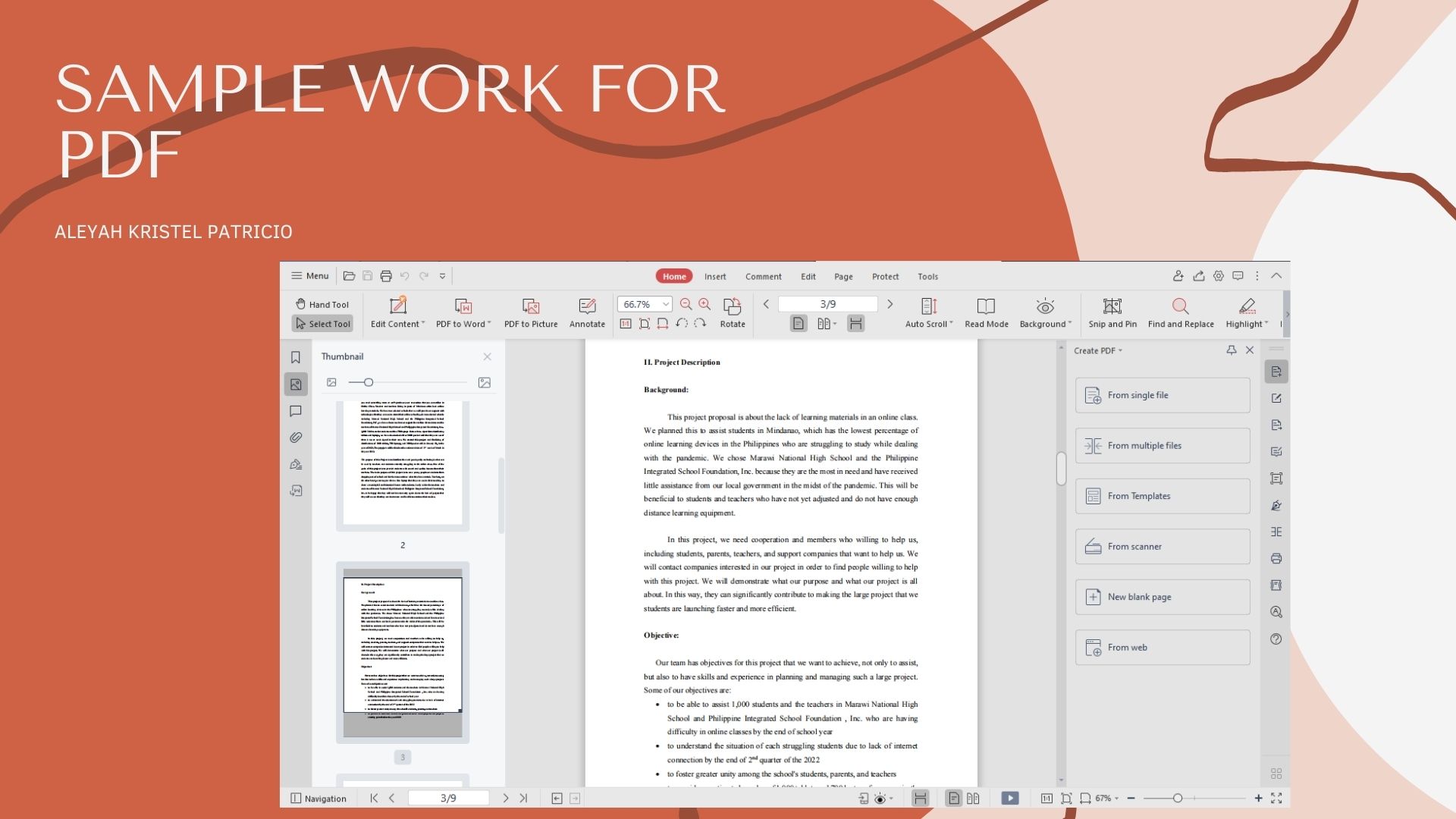Image resolution: width=1456 pixels, height=819 pixels.
Task: Toggle Read Mode view
Action: tap(986, 312)
